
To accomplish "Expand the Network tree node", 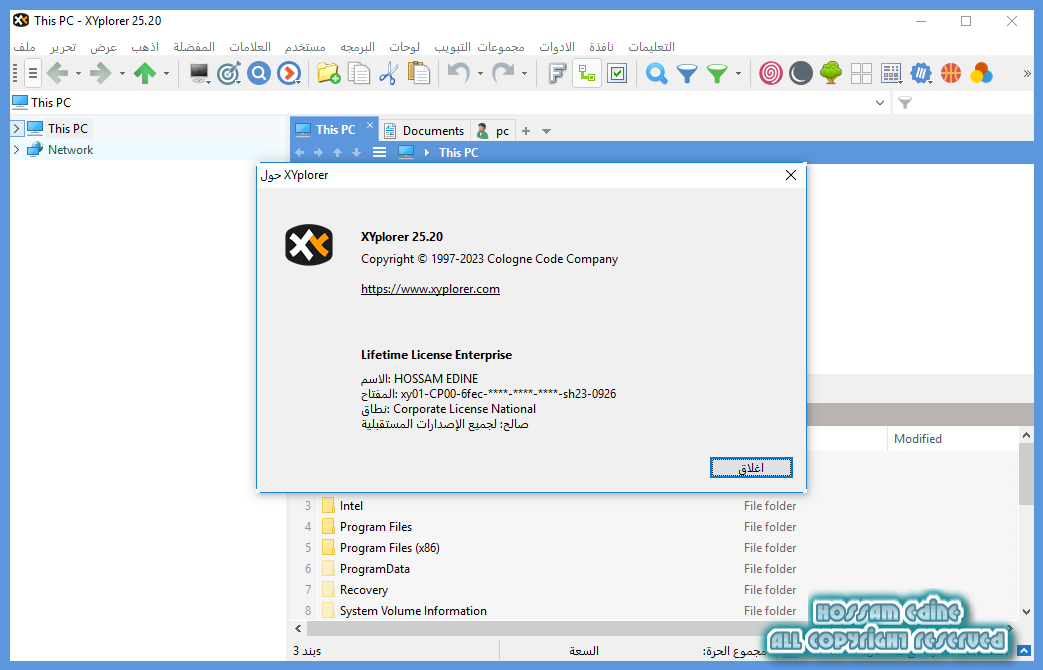I will [17, 150].
